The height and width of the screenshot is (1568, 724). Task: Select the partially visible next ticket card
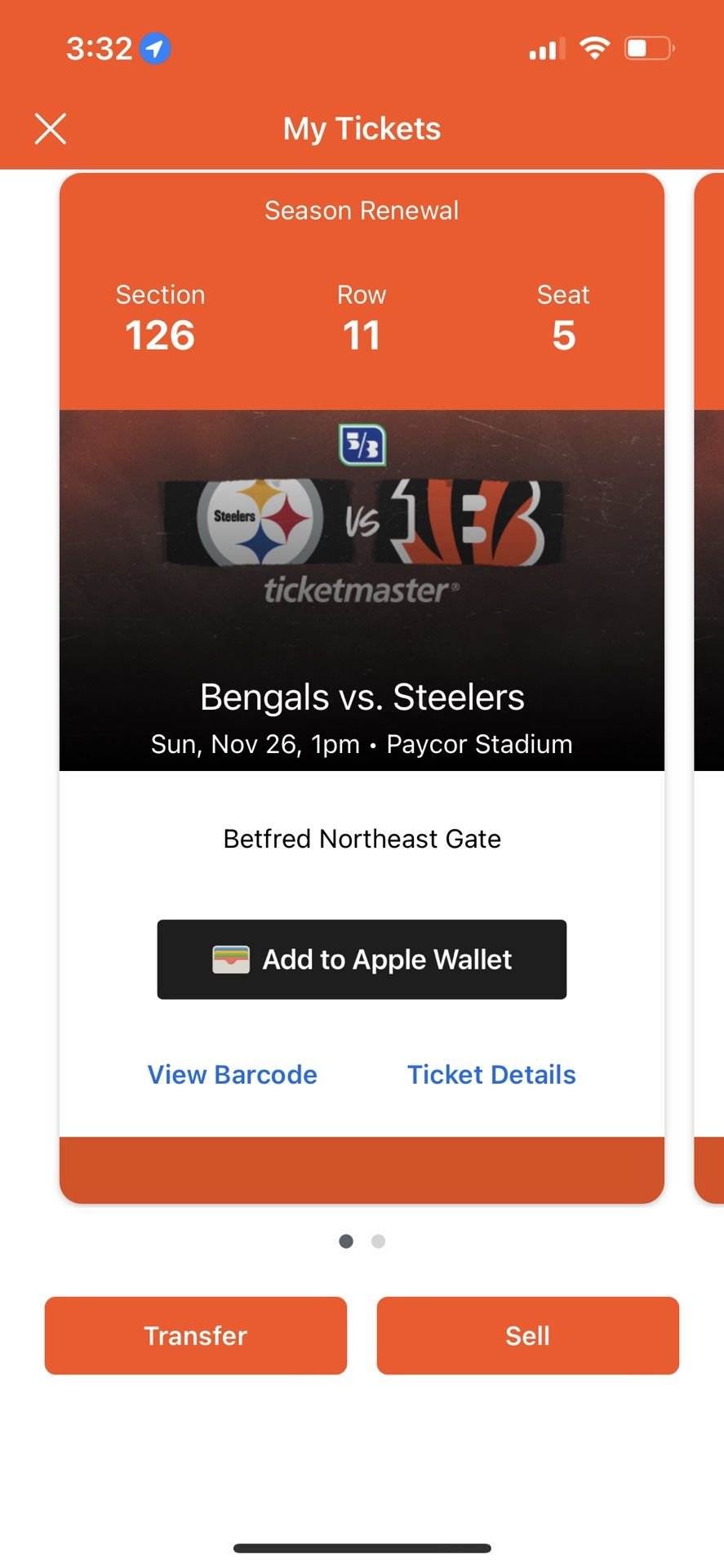click(710, 686)
